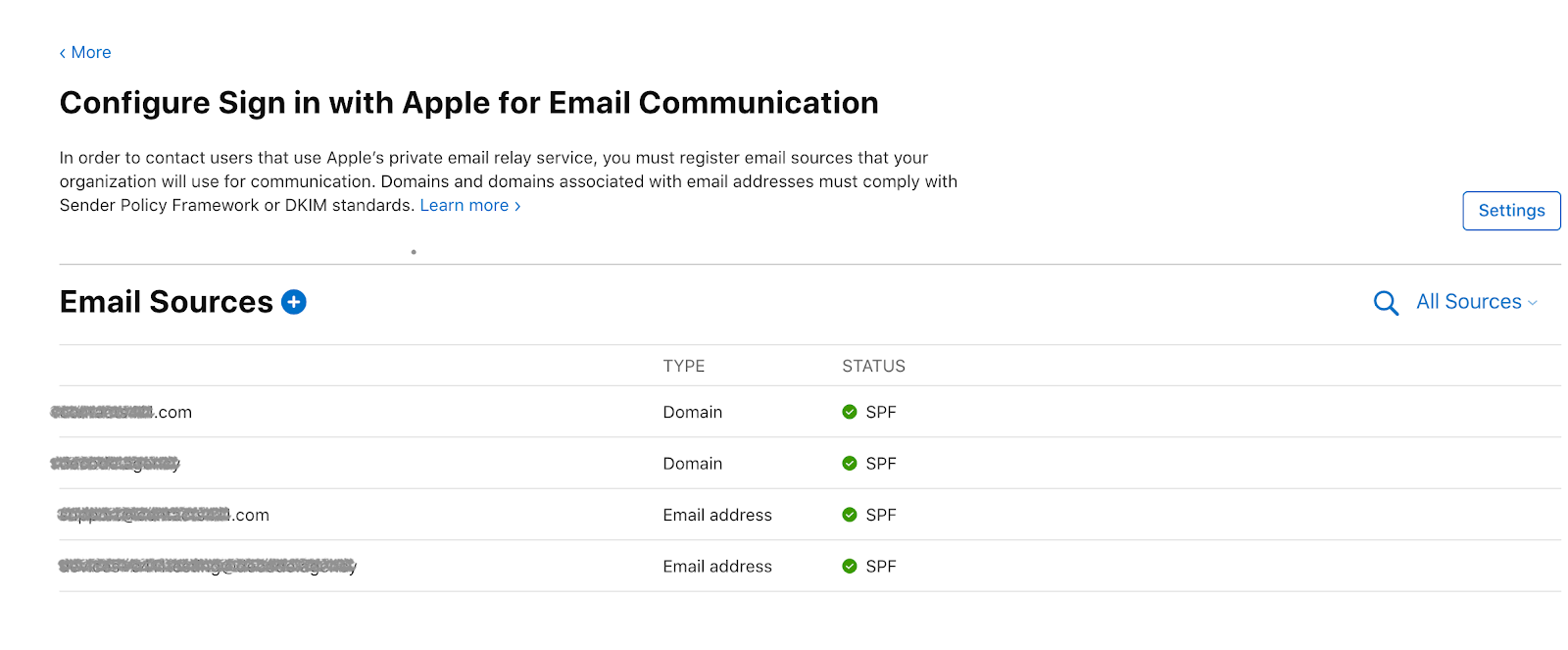Image resolution: width=1568 pixels, height=650 pixels.
Task: Click the arrow after Learn more
Action: point(517,205)
